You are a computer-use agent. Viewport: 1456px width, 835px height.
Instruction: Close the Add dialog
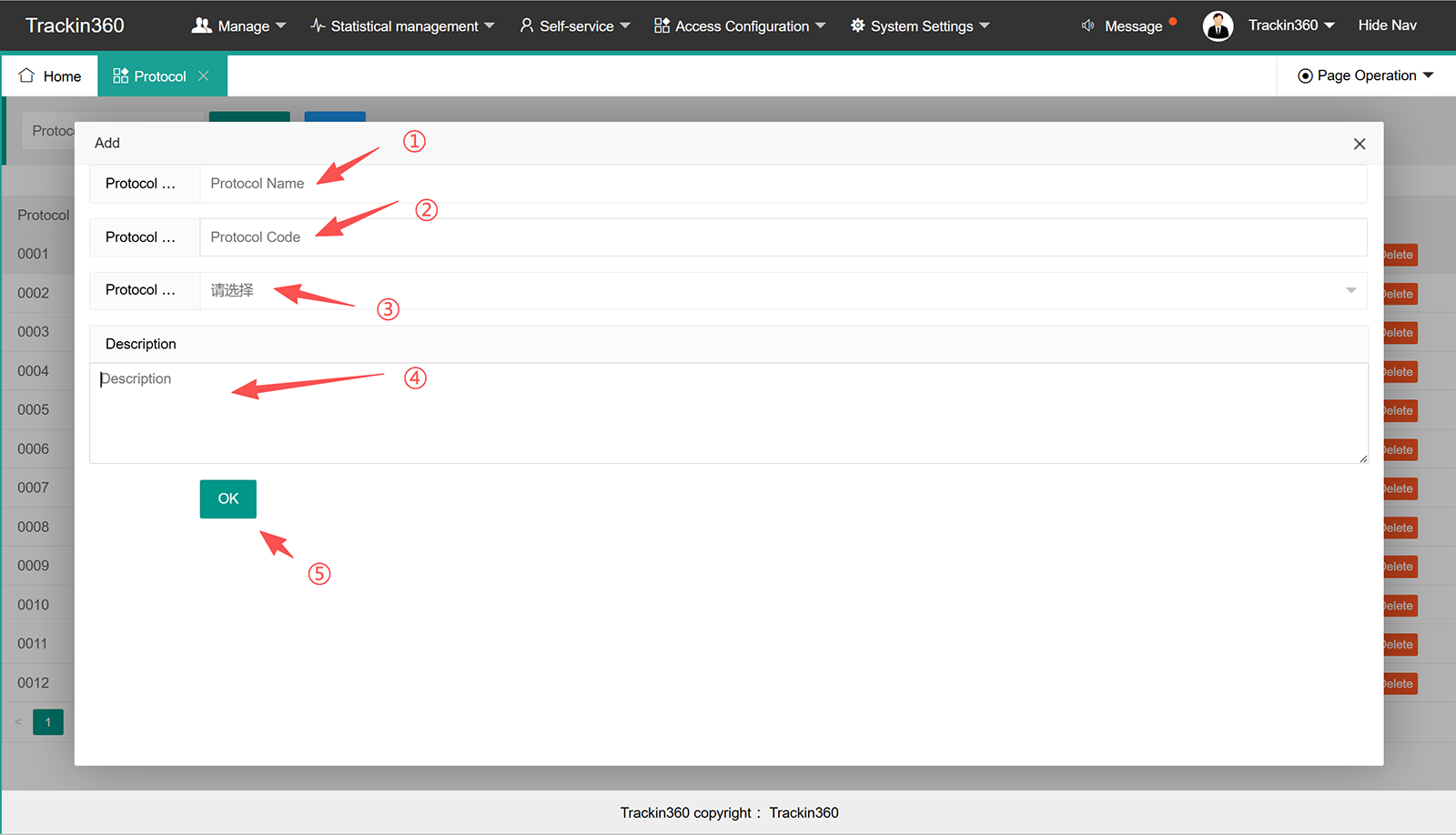point(1360,144)
